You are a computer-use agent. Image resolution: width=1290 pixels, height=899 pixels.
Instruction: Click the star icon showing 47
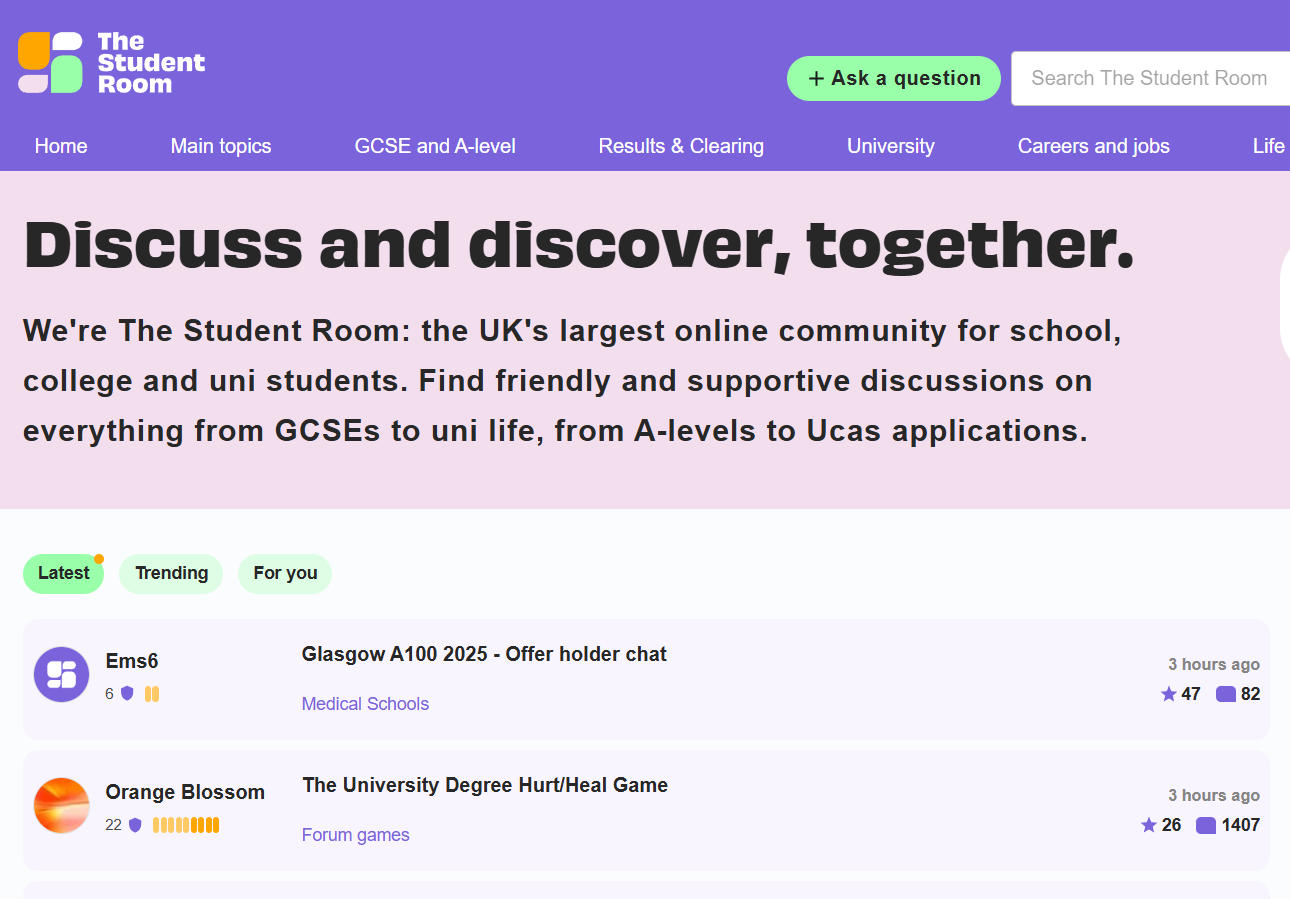(x=1168, y=694)
